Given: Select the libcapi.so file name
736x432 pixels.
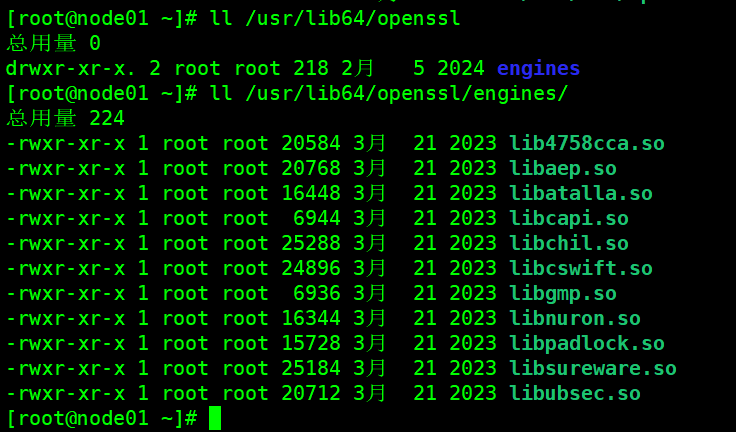Looking at the screenshot, I should pyautogui.click(x=569, y=218).
